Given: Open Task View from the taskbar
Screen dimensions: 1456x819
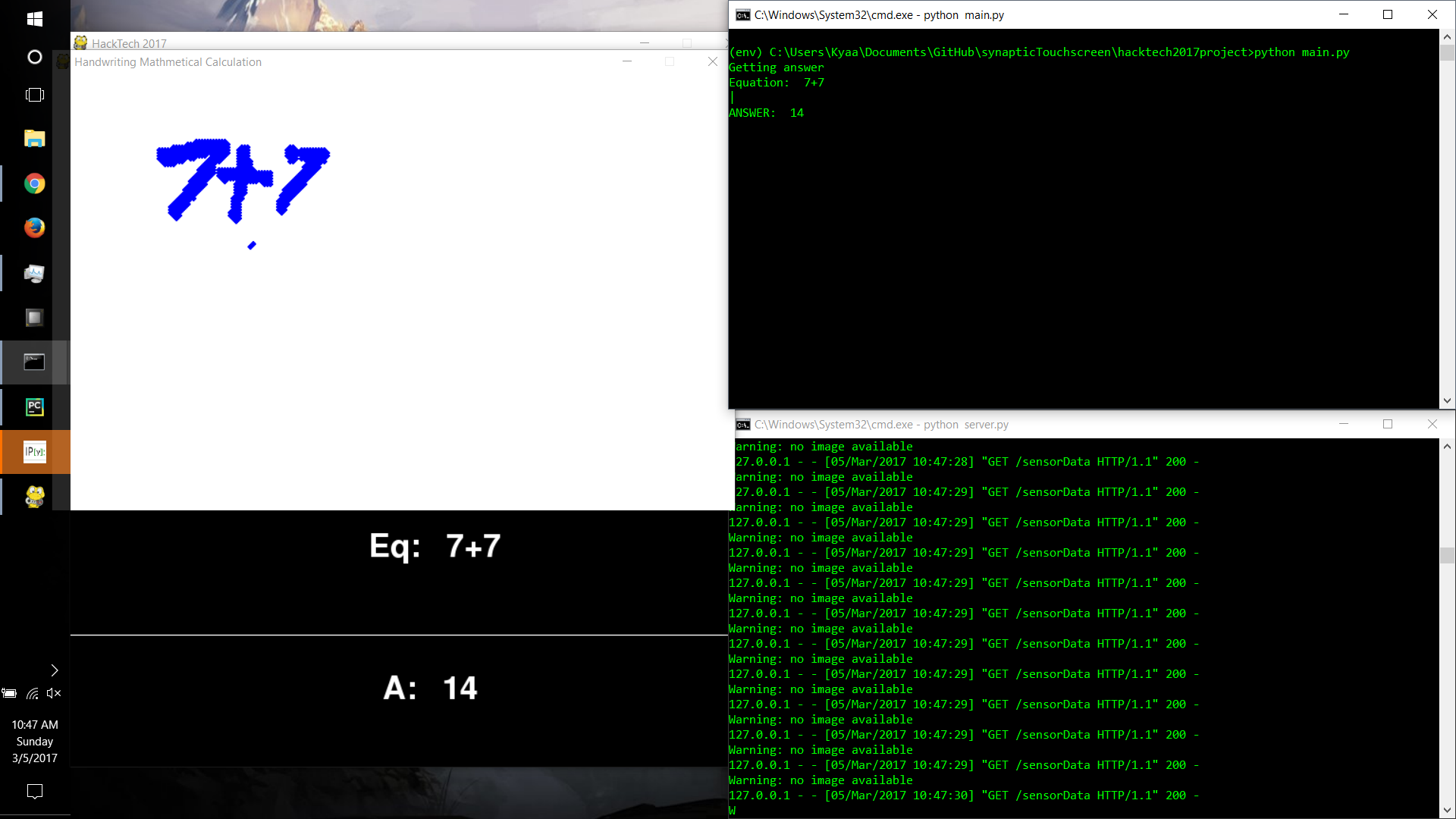Looking at the screenshot, I should tap(34, 95).
